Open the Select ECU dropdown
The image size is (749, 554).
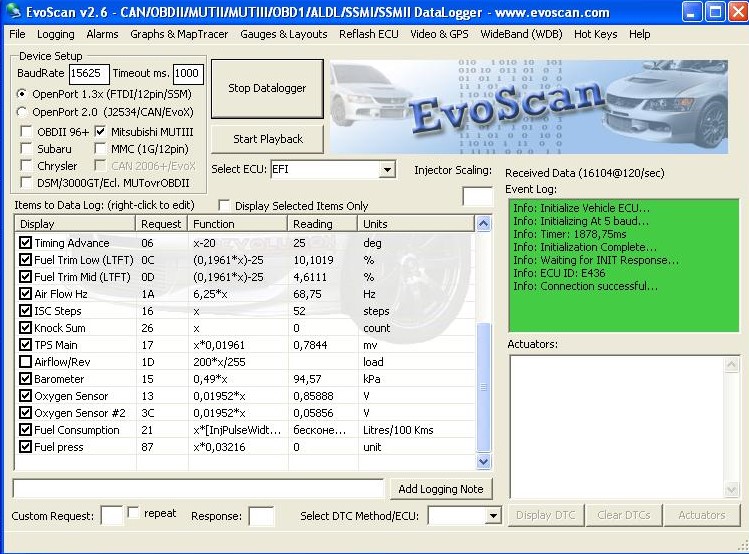[387, 169]
